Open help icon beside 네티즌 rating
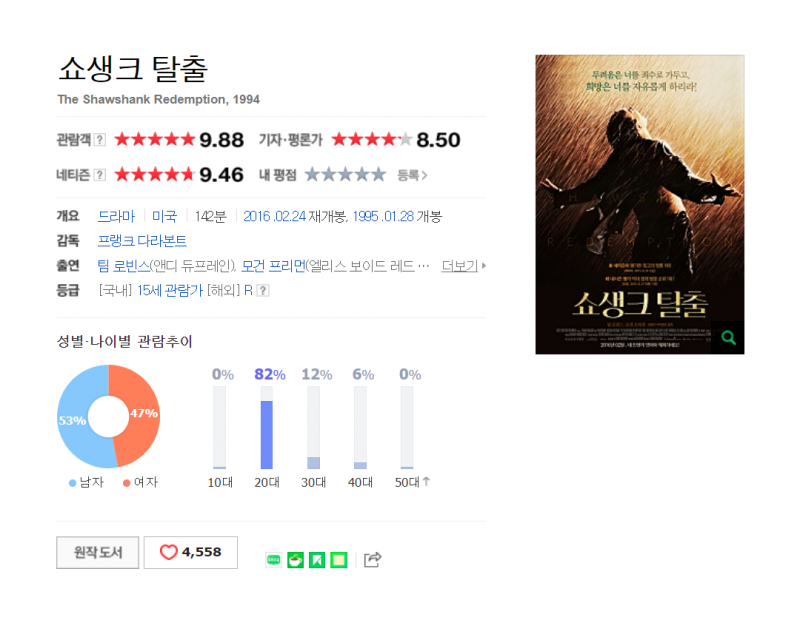The width and height of the screenshot is (800, 637). click(100, 175)
